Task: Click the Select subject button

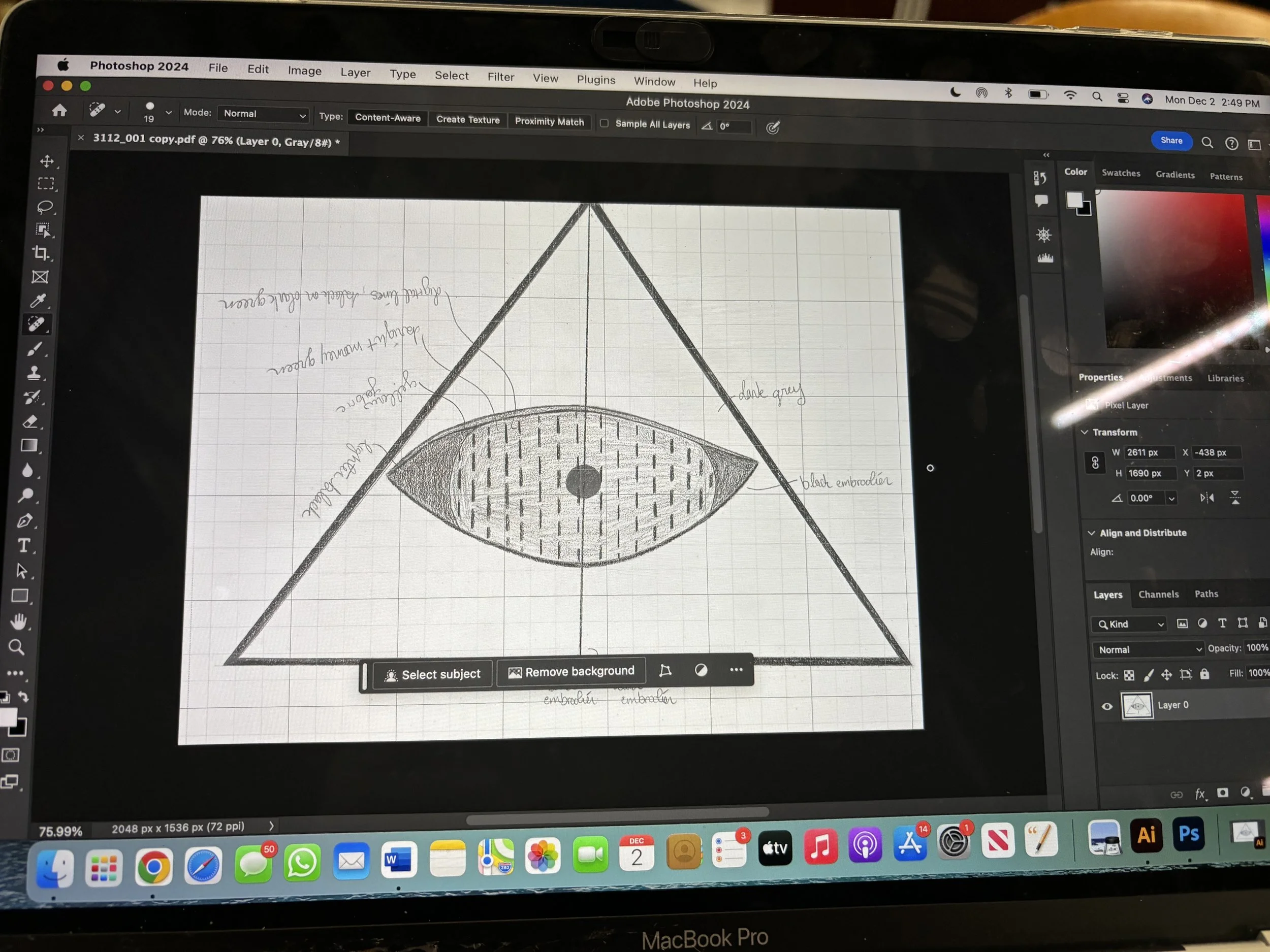Action: (x=432, y=674)
